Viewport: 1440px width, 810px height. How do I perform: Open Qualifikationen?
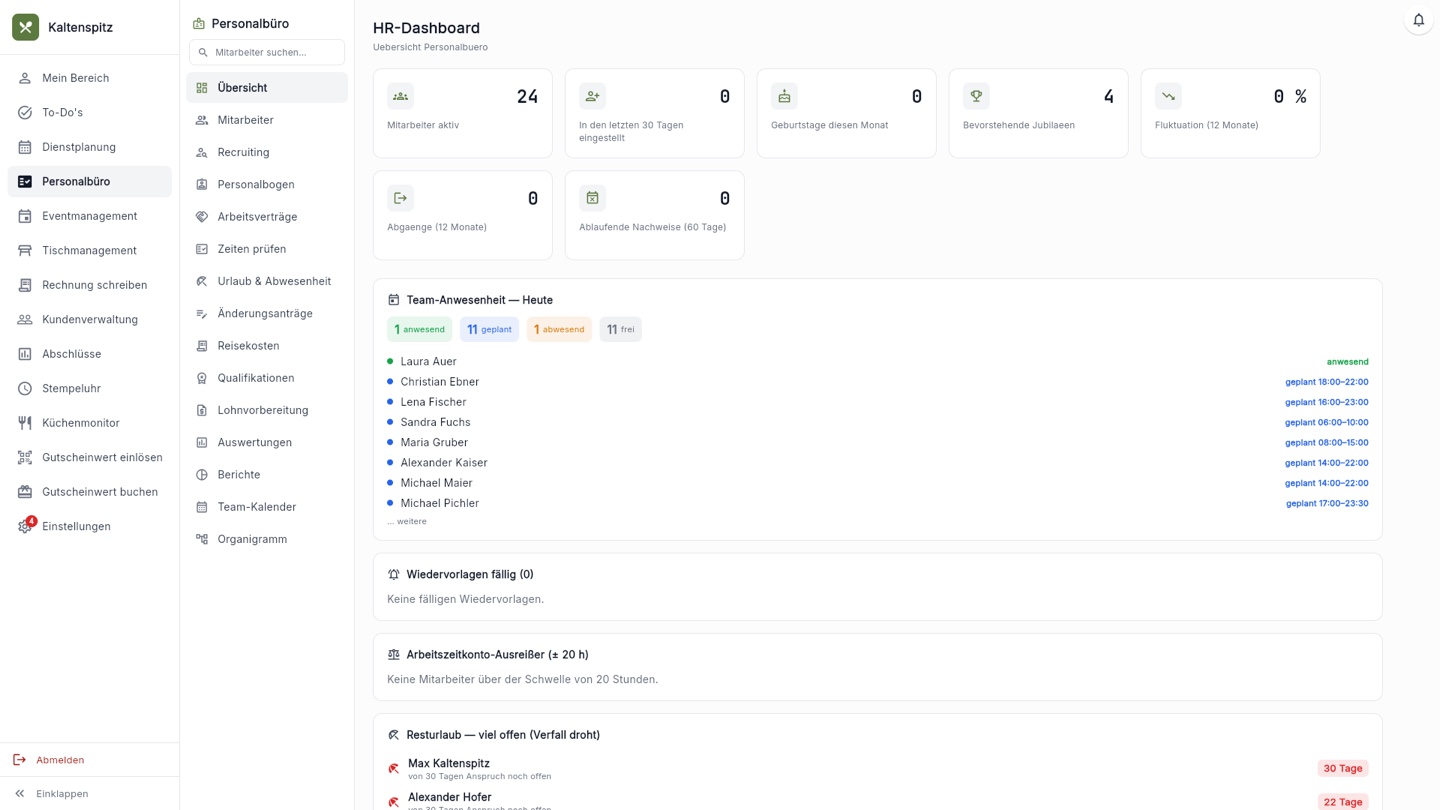tap(267, 378)
